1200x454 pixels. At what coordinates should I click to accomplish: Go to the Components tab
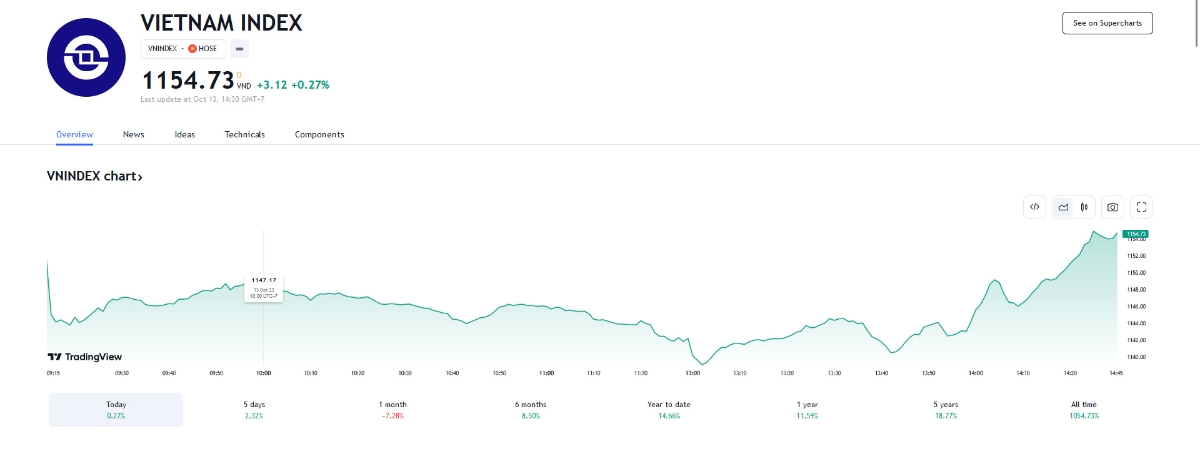(319, 134)
